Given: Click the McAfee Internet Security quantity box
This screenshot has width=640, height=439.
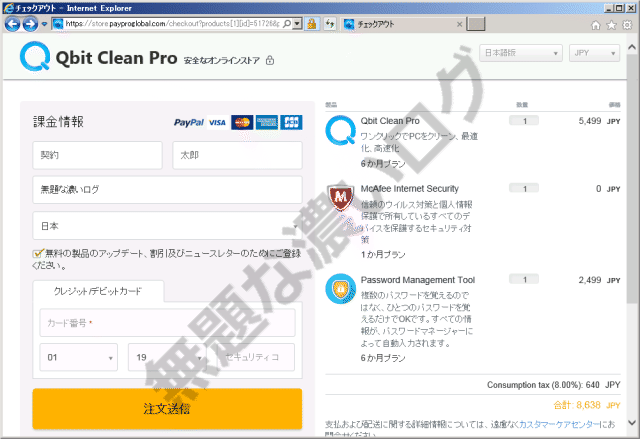Looking at the screenshot, I should [524, 188].
